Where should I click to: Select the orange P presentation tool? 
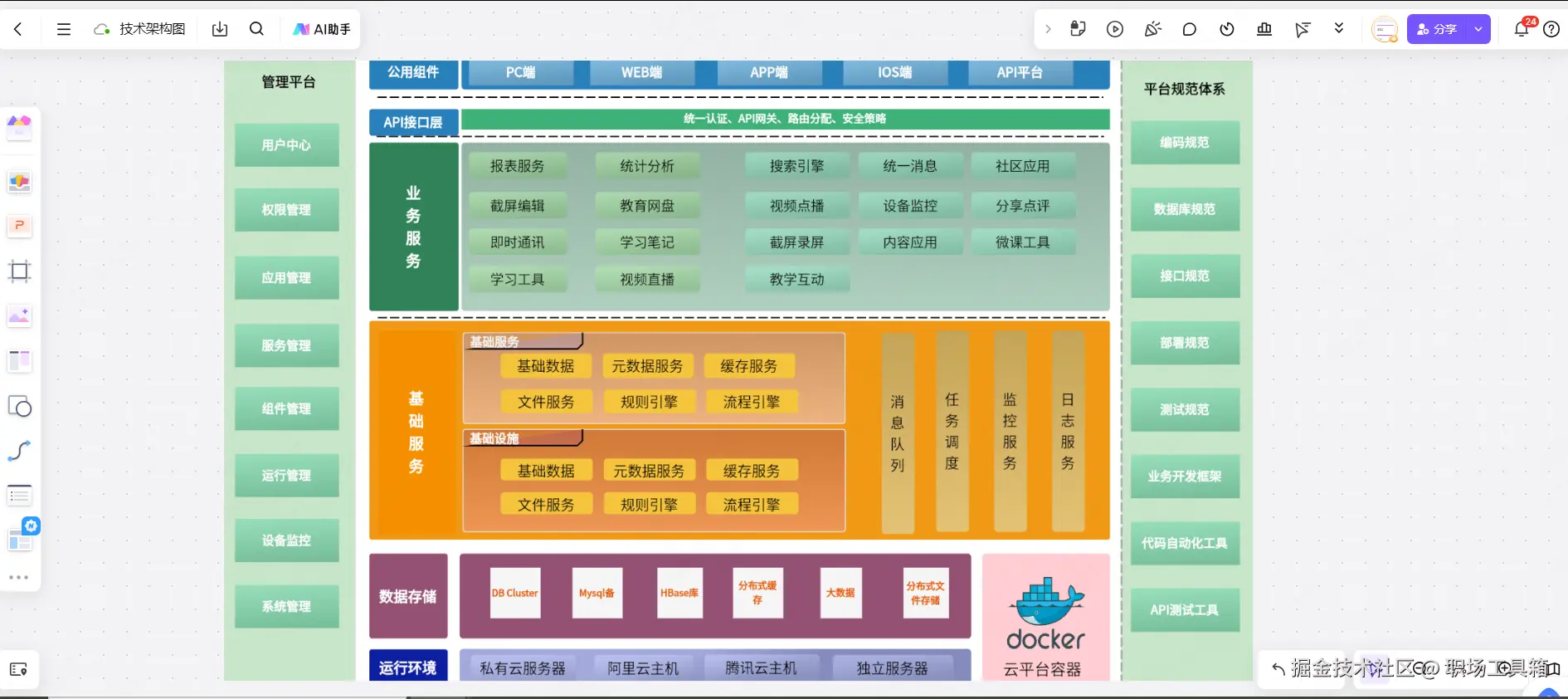(19, 226)
